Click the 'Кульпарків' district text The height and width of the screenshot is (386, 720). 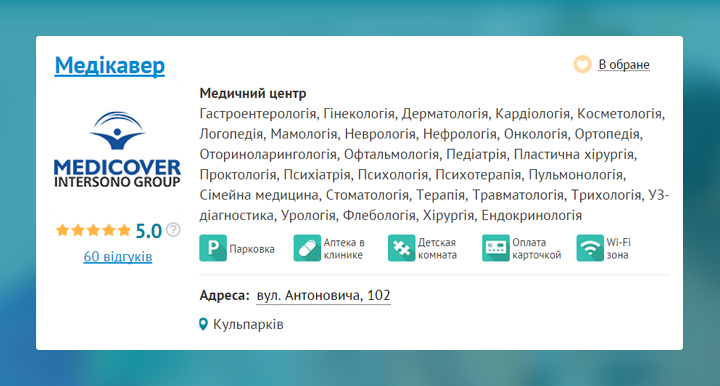248,324
